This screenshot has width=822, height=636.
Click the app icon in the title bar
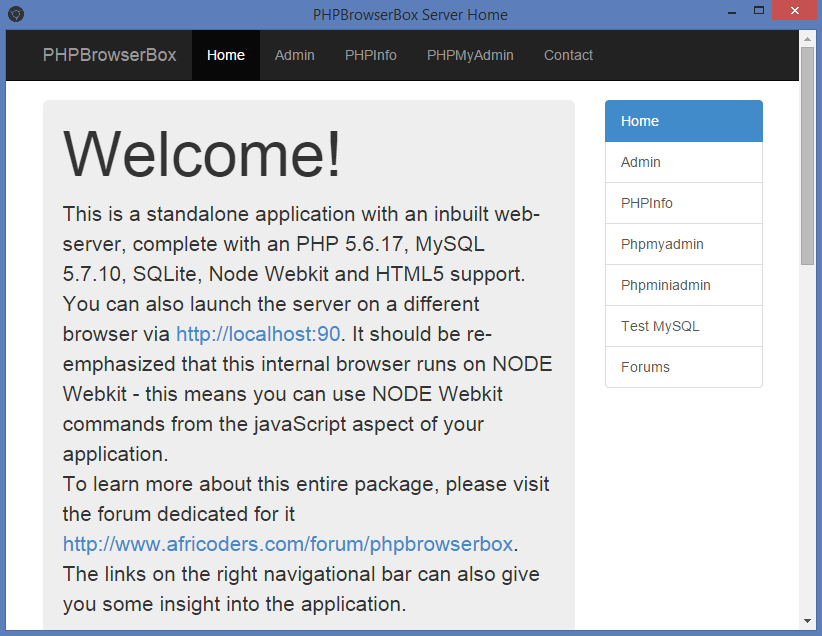pyautogui.click(x=15, y=14)
